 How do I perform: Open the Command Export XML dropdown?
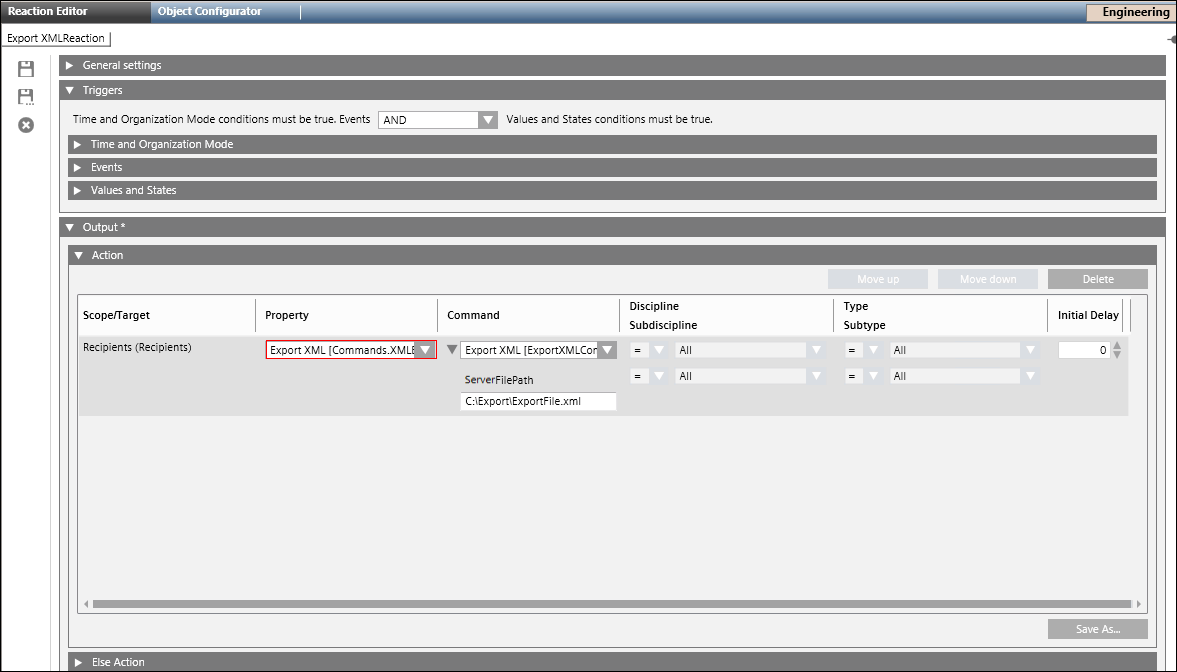(606, 350)
